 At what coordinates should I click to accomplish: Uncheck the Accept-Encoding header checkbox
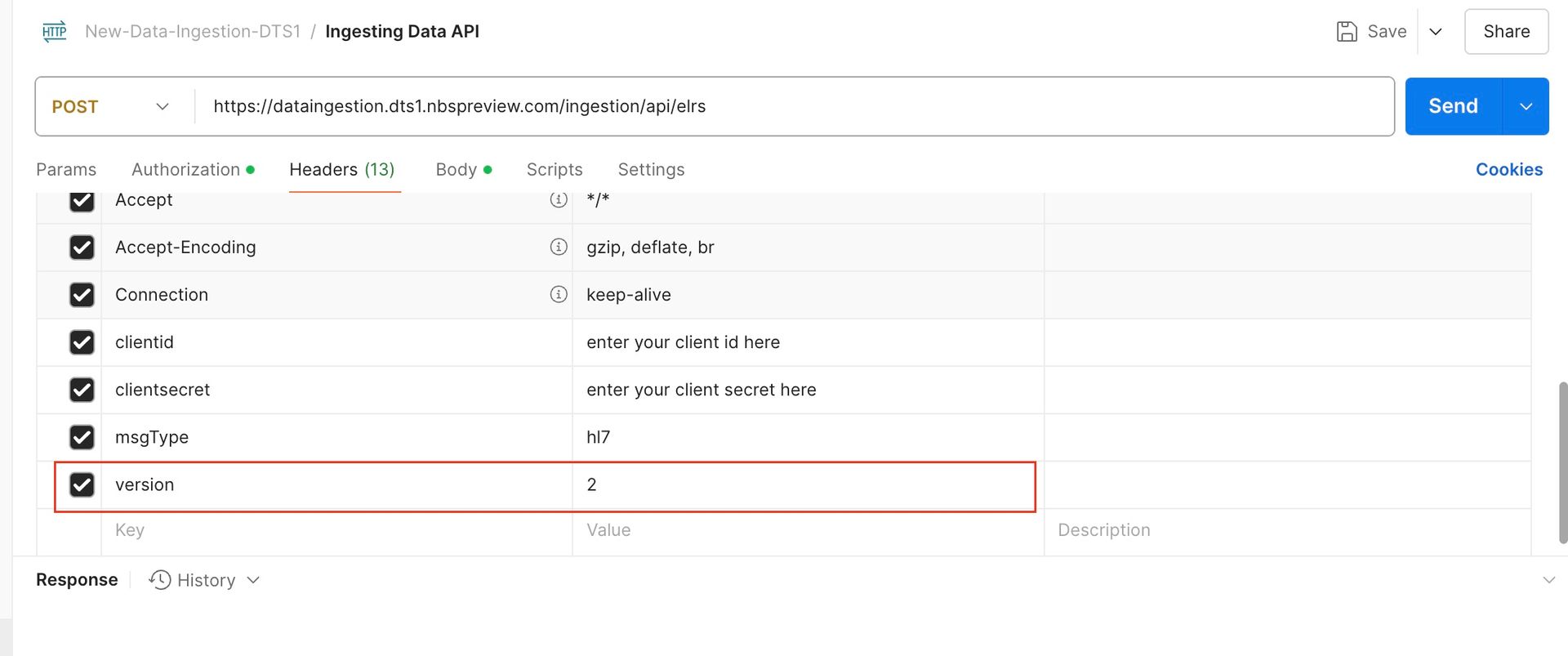[82, 248]
